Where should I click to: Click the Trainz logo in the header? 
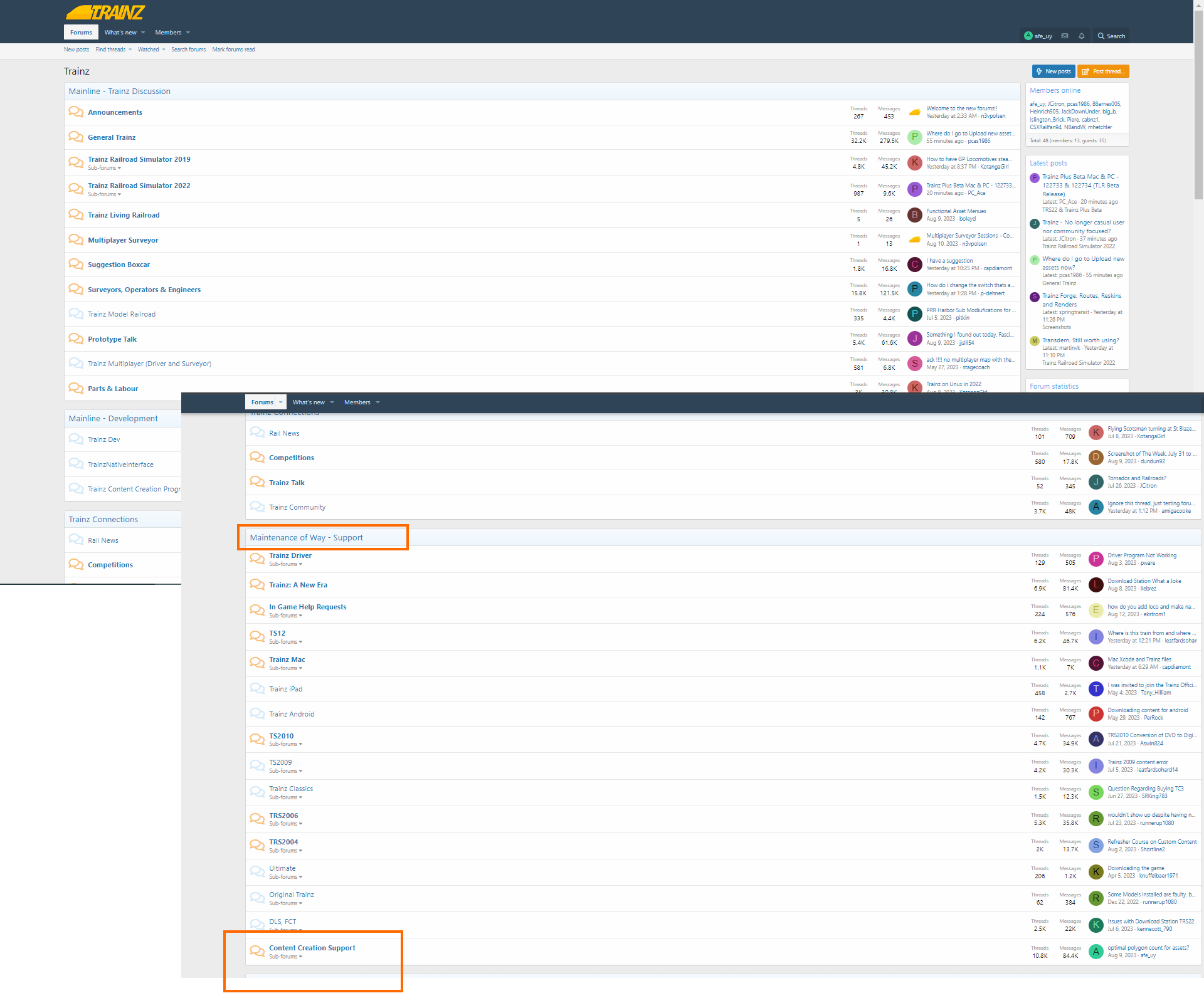click(105, 12)
